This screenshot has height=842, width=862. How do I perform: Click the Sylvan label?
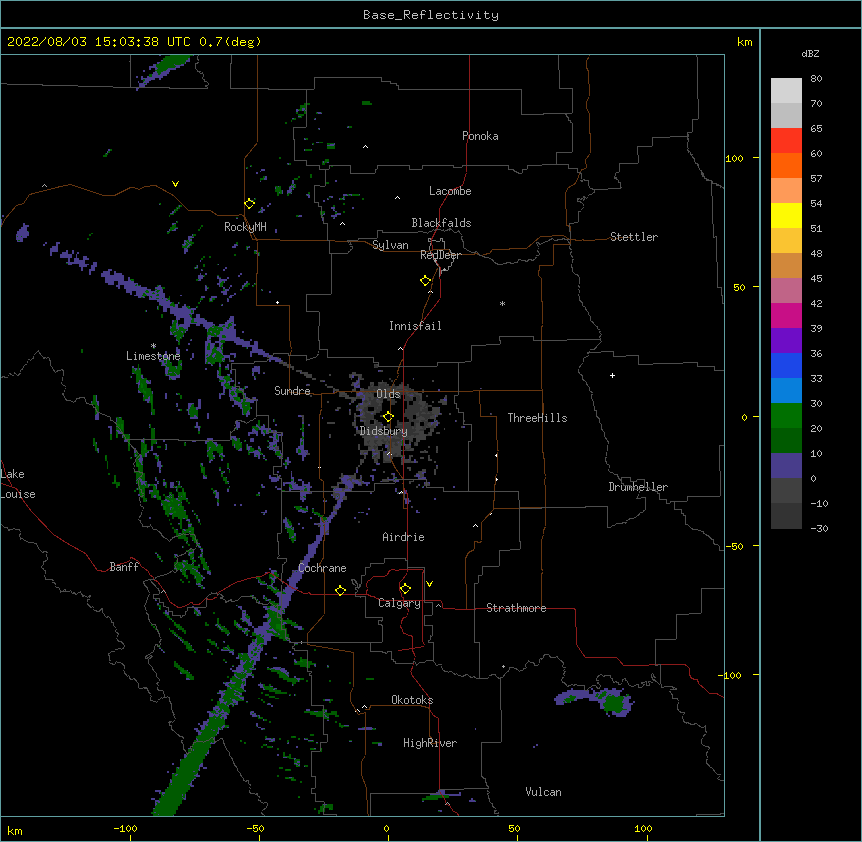390,245
